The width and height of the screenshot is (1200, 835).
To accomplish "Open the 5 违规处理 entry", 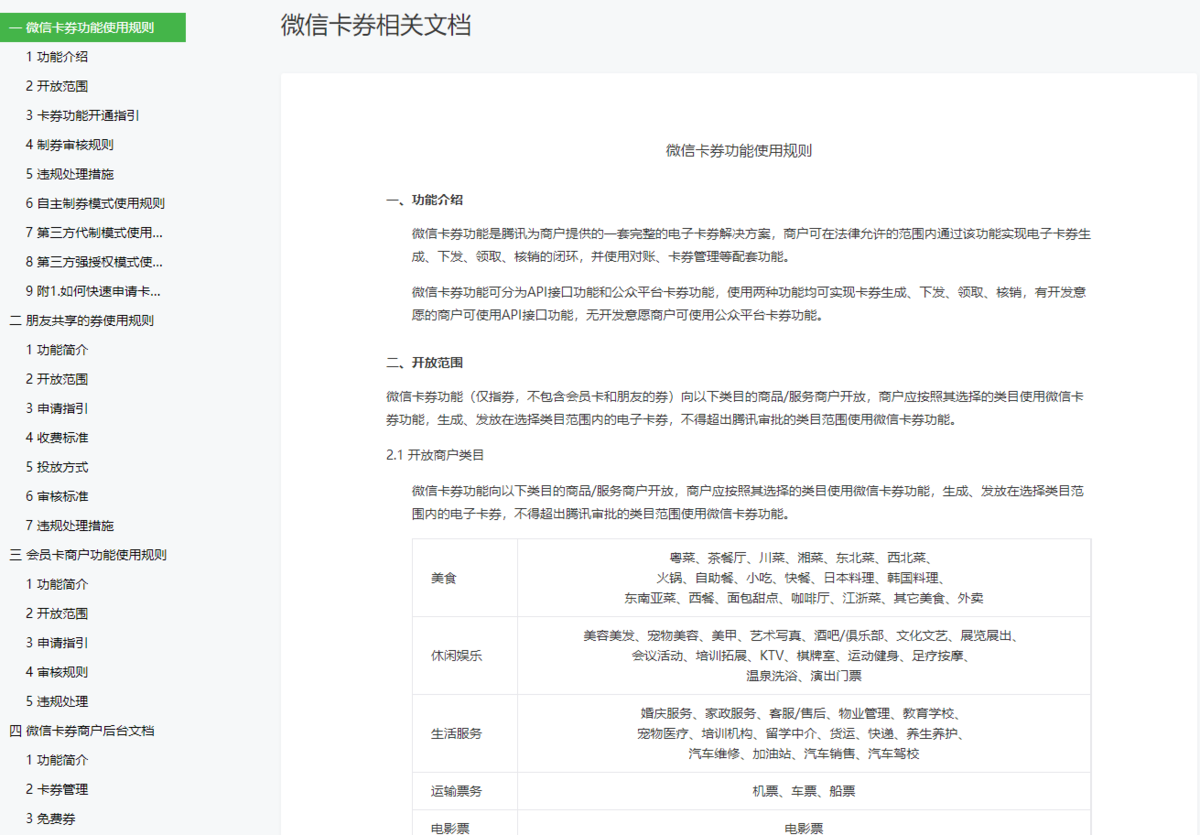I will pyautogui.click(x=57, y=701).
